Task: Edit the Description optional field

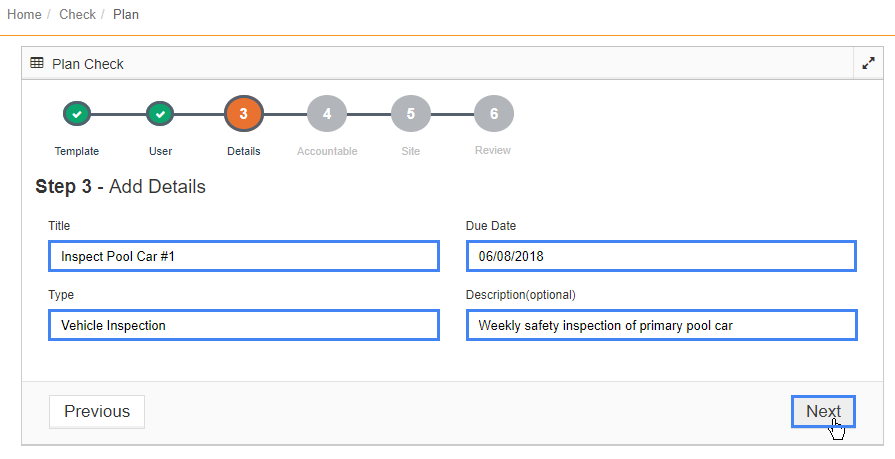Action: [662, 325]
